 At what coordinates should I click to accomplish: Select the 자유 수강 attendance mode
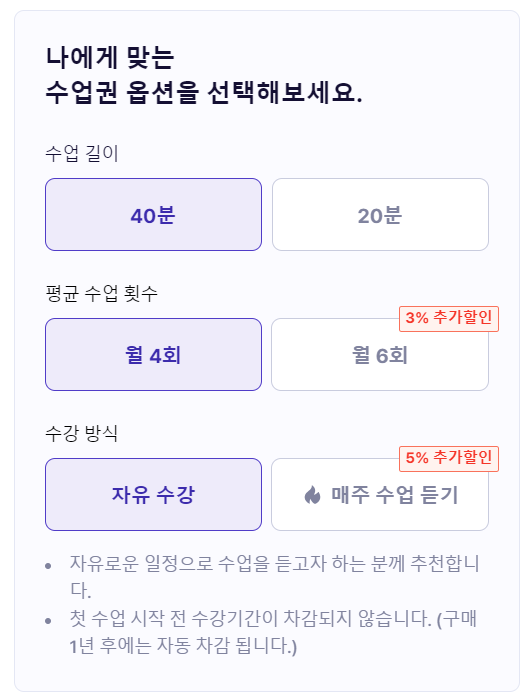click(x=153, y=494)
